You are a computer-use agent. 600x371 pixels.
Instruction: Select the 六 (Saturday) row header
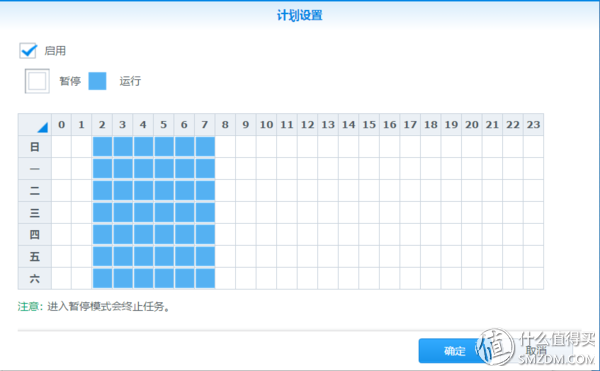[x=35, y=278]
